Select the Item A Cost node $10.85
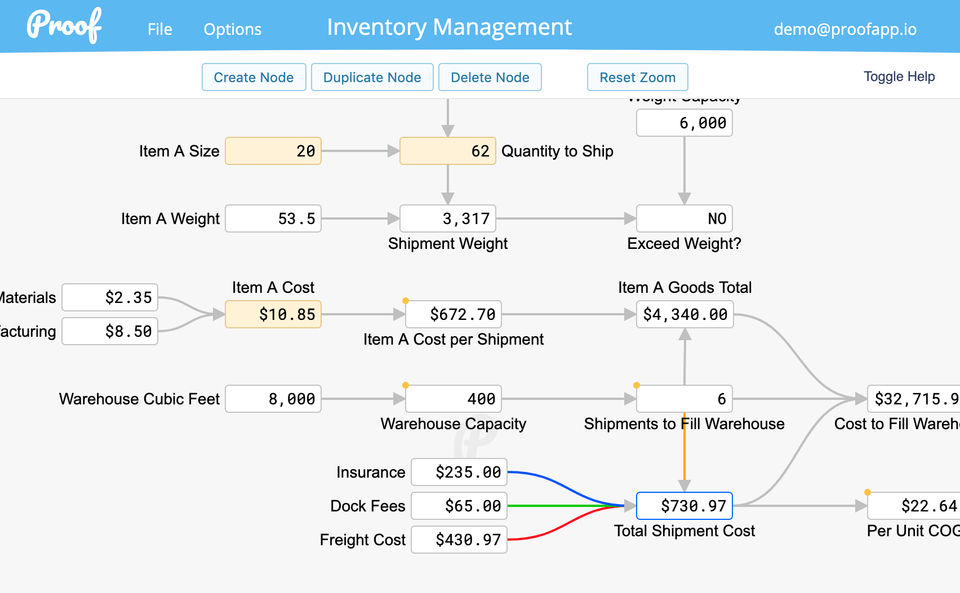The image size is (960, 593). (273, 314)
